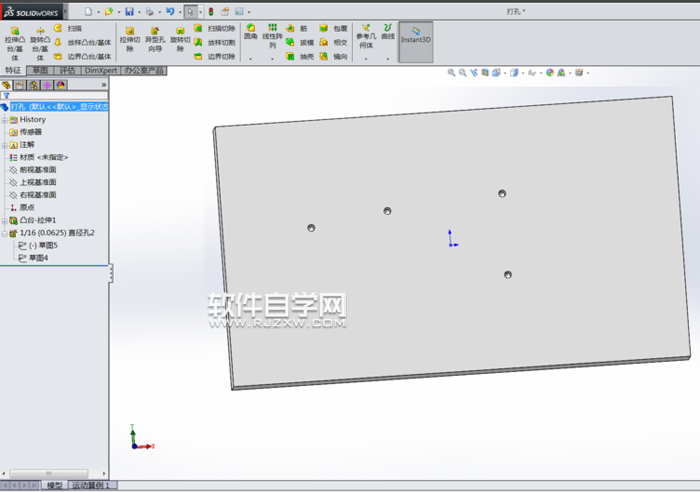Open the DisplayManager panel tab
This screenshot has height=492, width=700.
pyautogui.click(x=61, y=85)
